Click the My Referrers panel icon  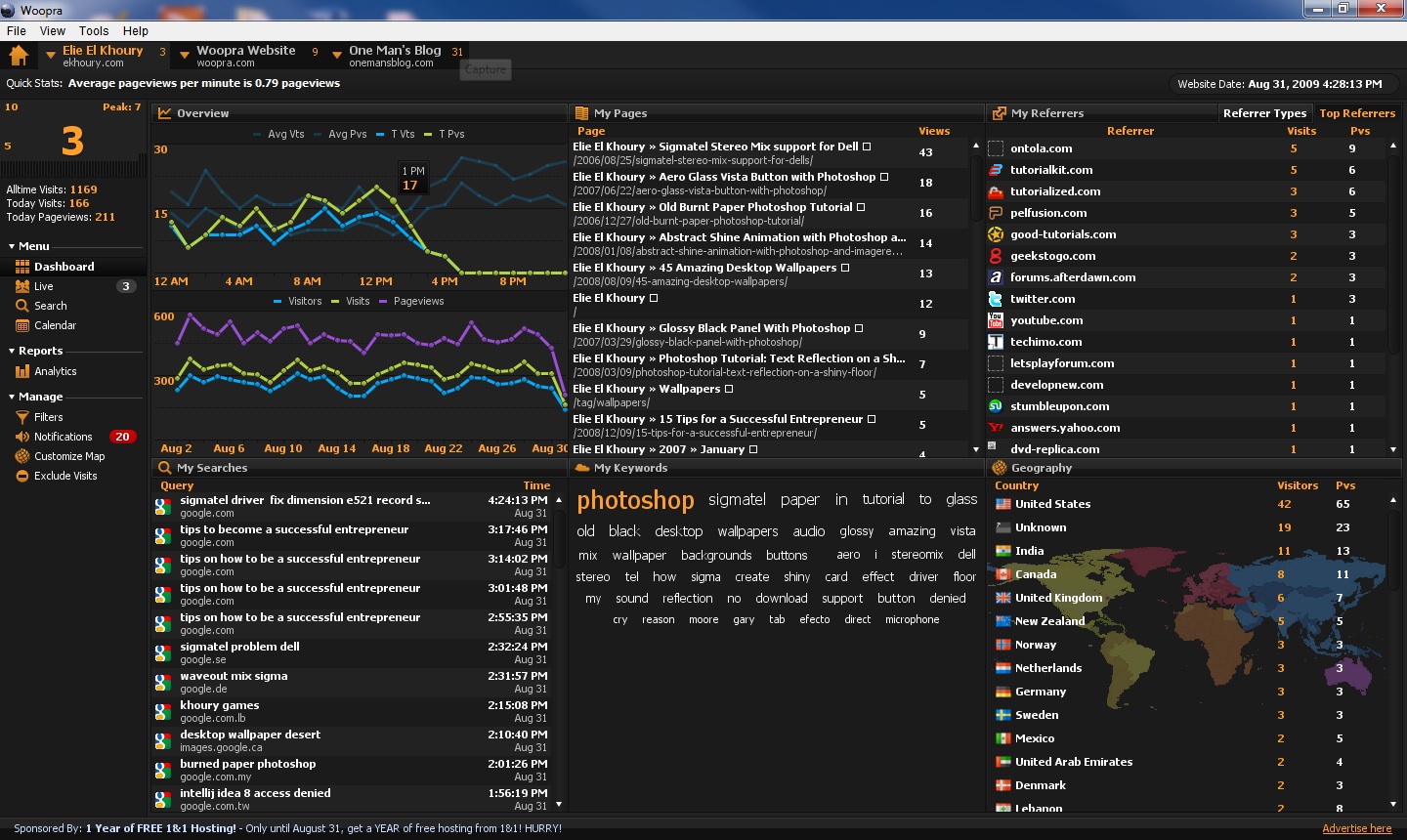coord(999,113)
